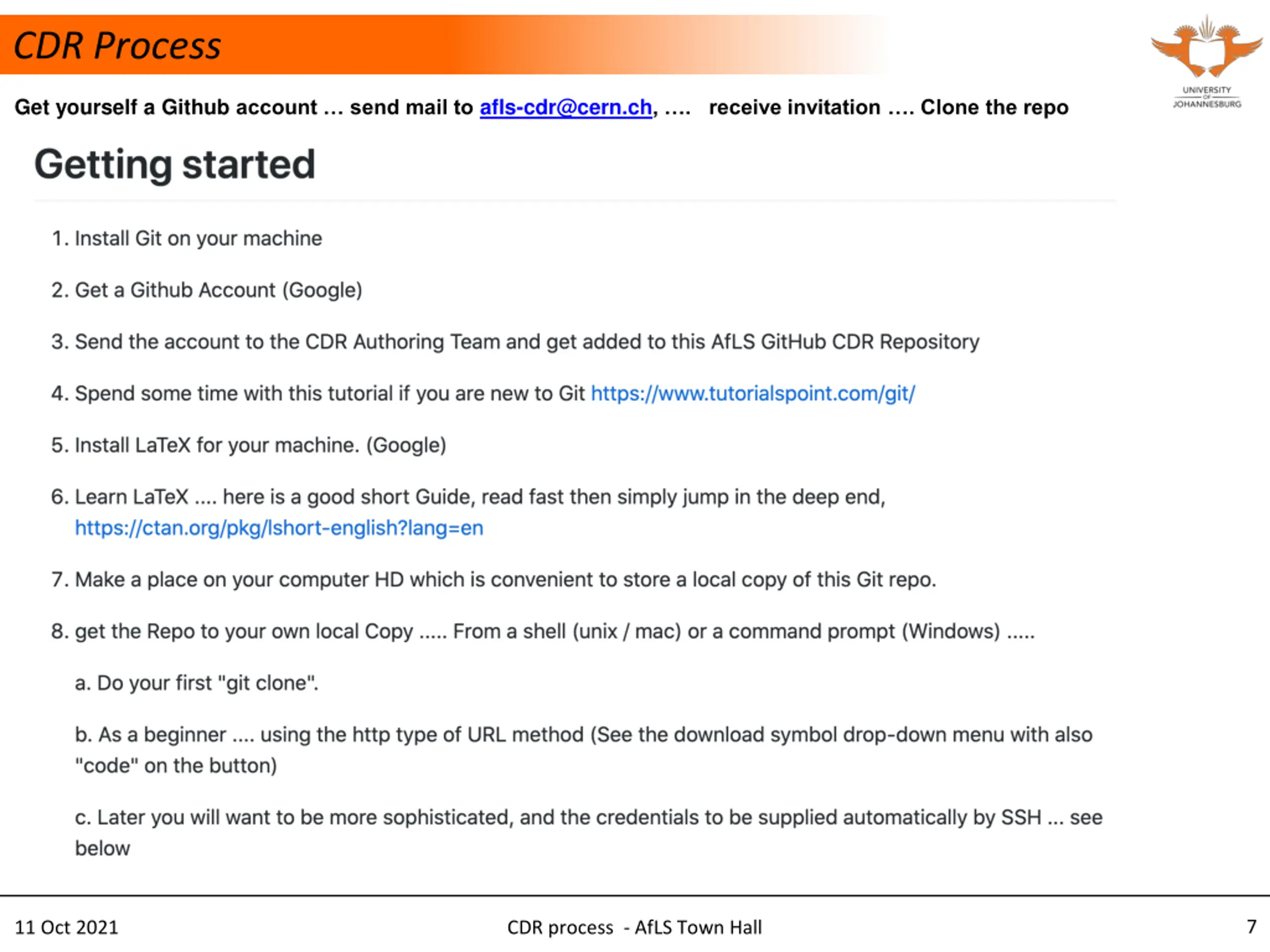Open the tutorialspoint Git tutorial link
Viewport: 1270px width, 952px height.
(x=753, y=394)
